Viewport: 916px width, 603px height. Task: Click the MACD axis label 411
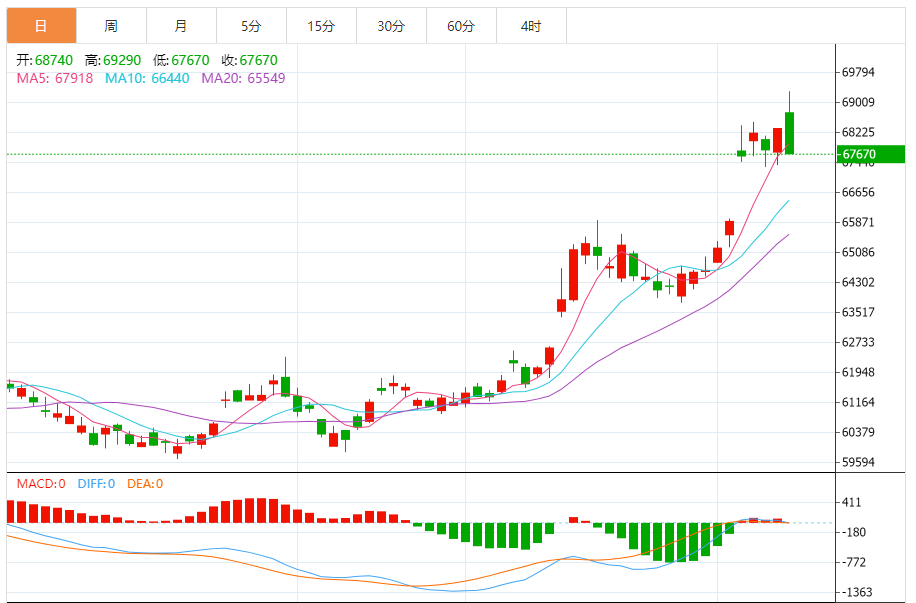852,502
